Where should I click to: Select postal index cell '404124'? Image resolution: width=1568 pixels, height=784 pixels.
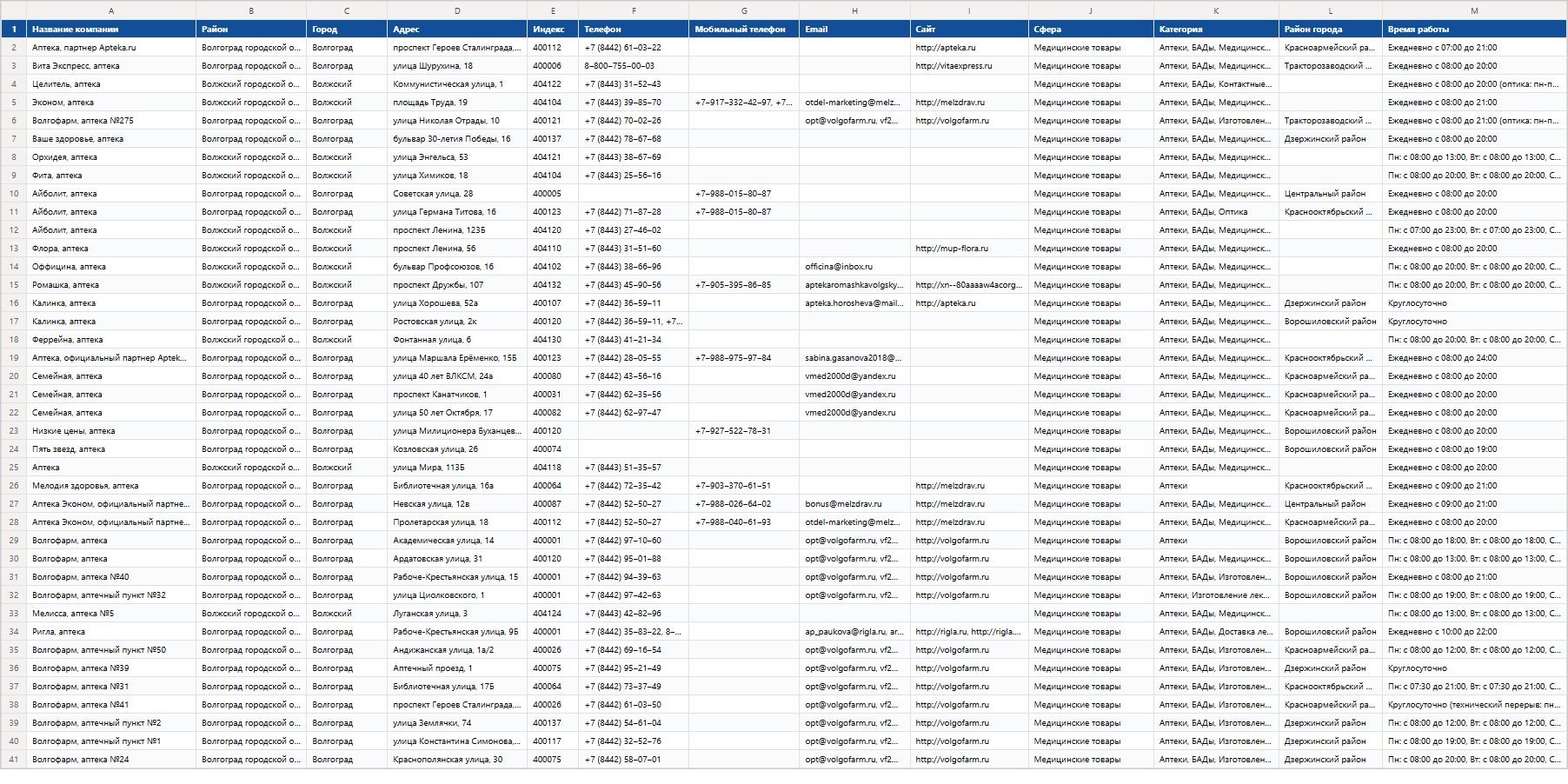coord(553,614)
